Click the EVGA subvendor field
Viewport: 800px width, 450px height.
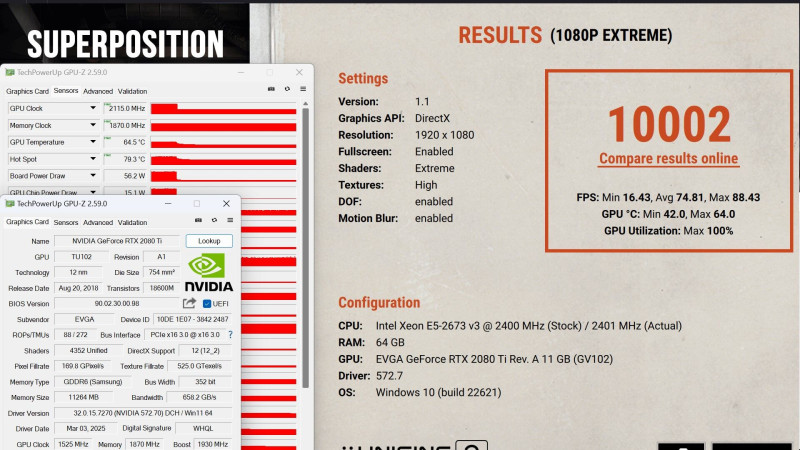pos(84,319)
